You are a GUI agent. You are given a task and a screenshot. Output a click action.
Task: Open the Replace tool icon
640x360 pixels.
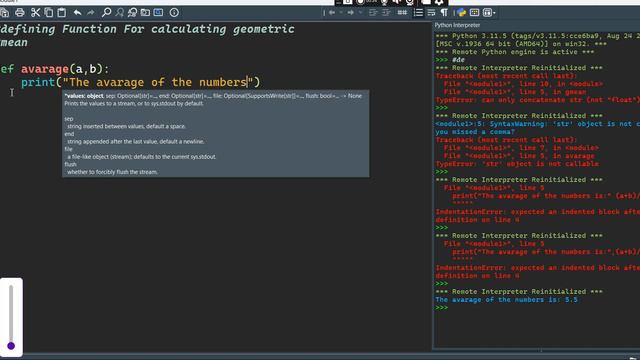pyautogui.click(x=132, y=13)
